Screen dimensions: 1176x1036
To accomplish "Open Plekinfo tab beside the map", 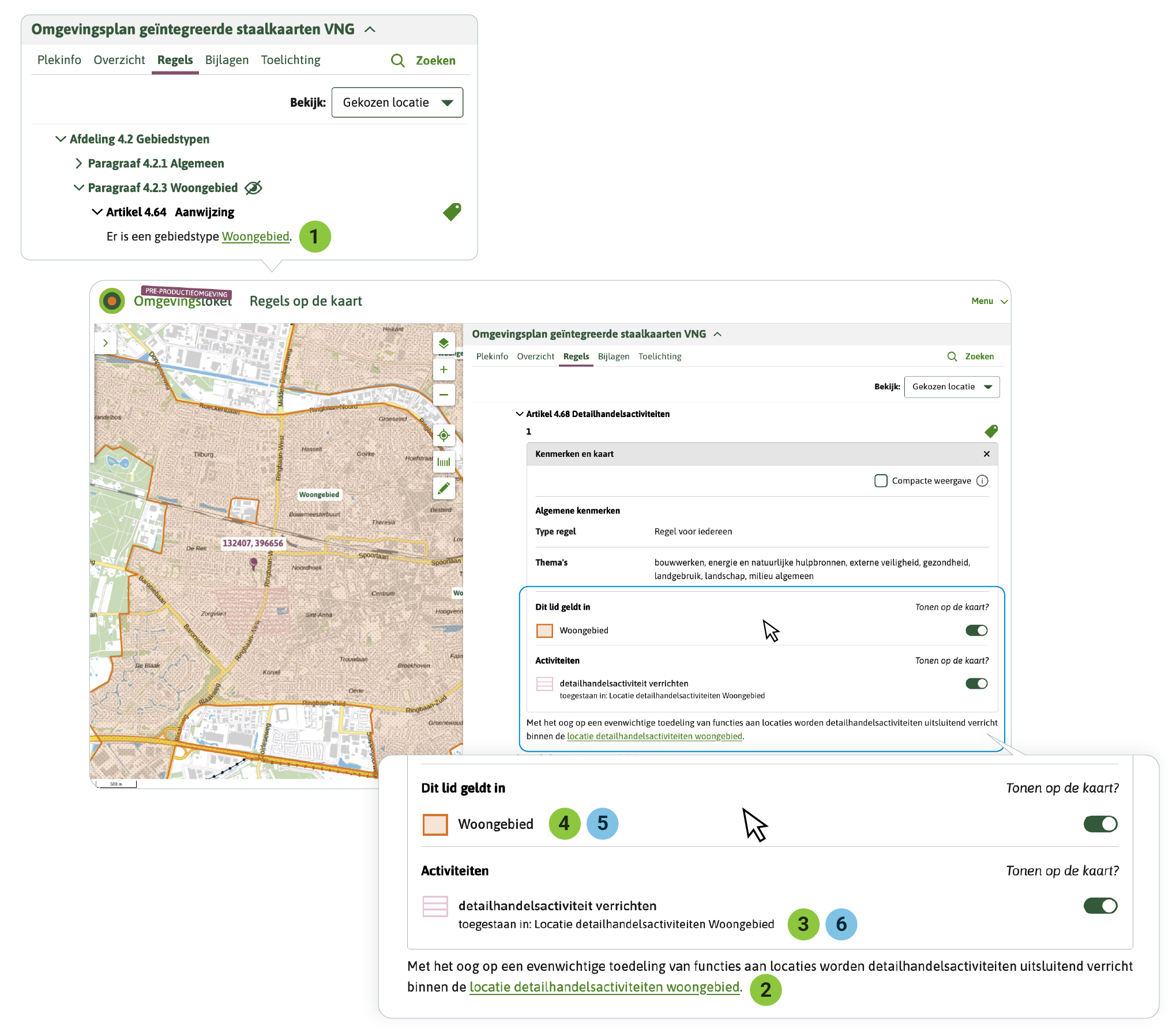I will (x=492, y=356).
